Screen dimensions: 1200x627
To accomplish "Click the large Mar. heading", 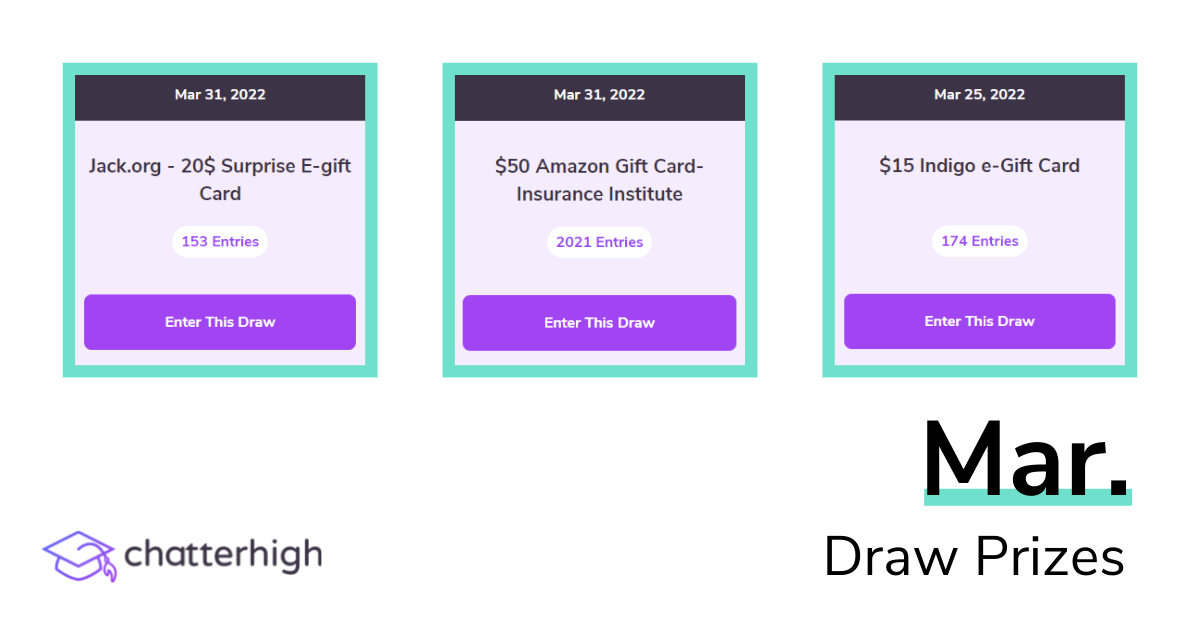I will coord(1026,459).
